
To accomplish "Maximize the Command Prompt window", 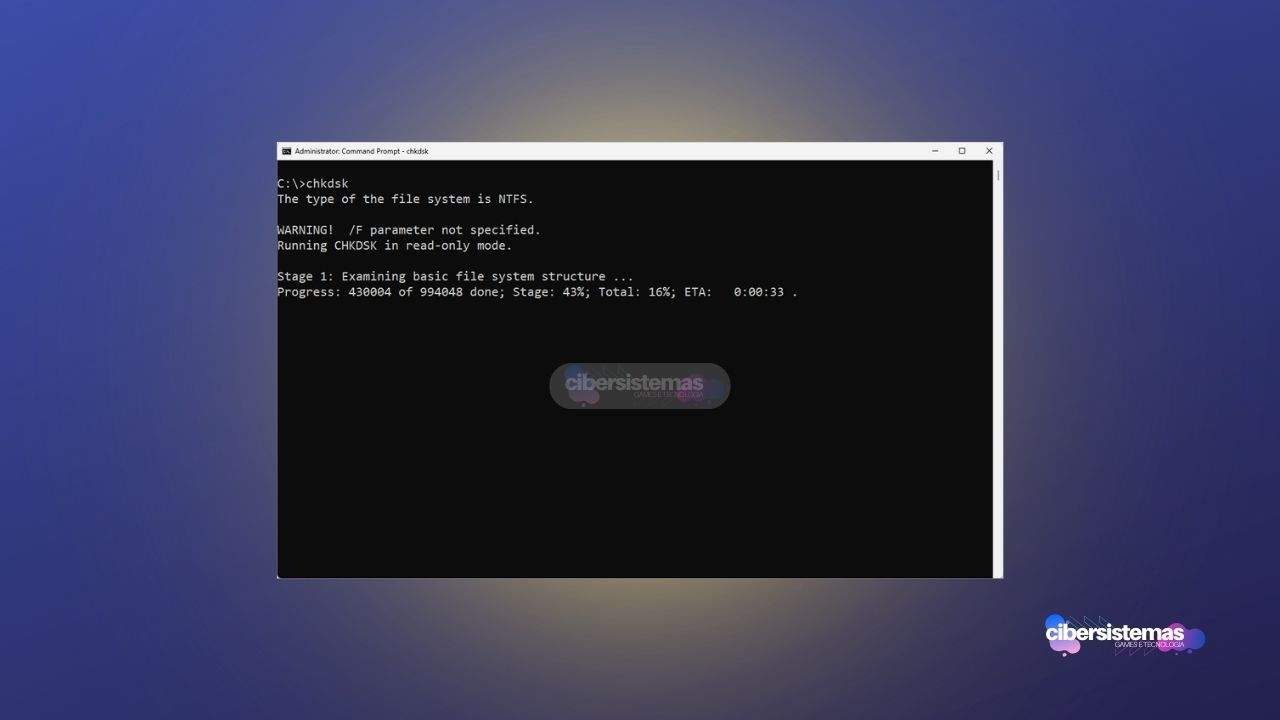I will click(x=962, y=151).
